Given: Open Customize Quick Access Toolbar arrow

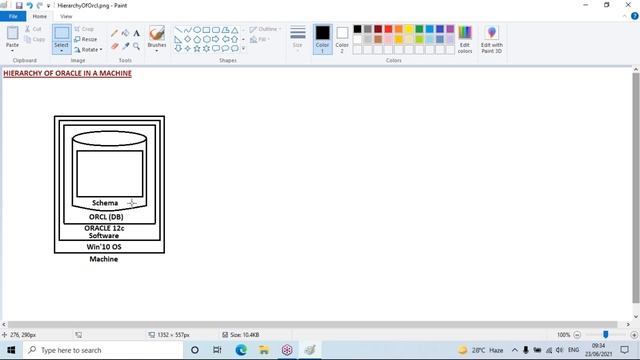Looking at the screenshot, I should (48, 6).
